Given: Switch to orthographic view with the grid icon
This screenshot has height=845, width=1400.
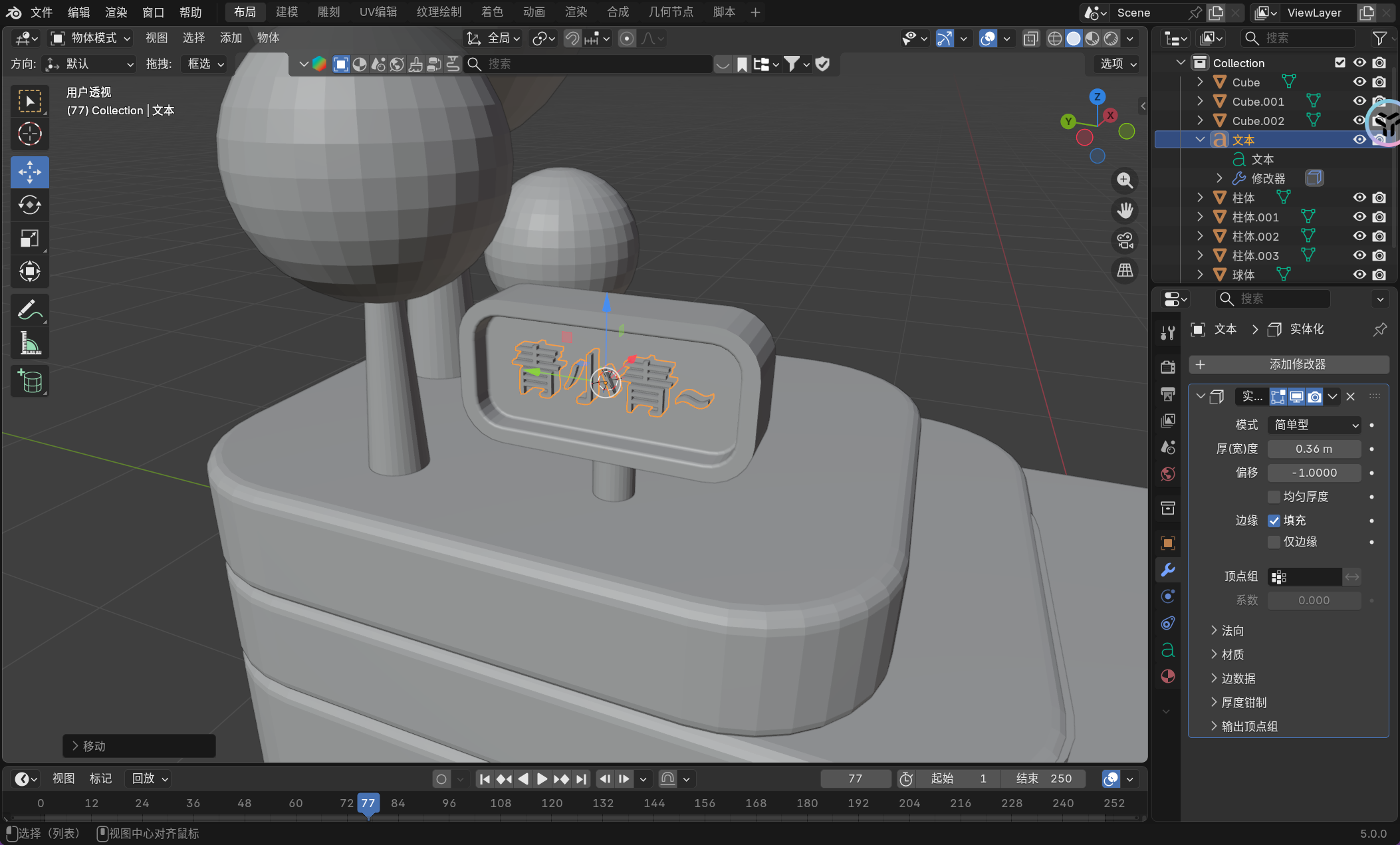Looking at the screenshot, I should pyautogui.click(x=1125, y=271).
